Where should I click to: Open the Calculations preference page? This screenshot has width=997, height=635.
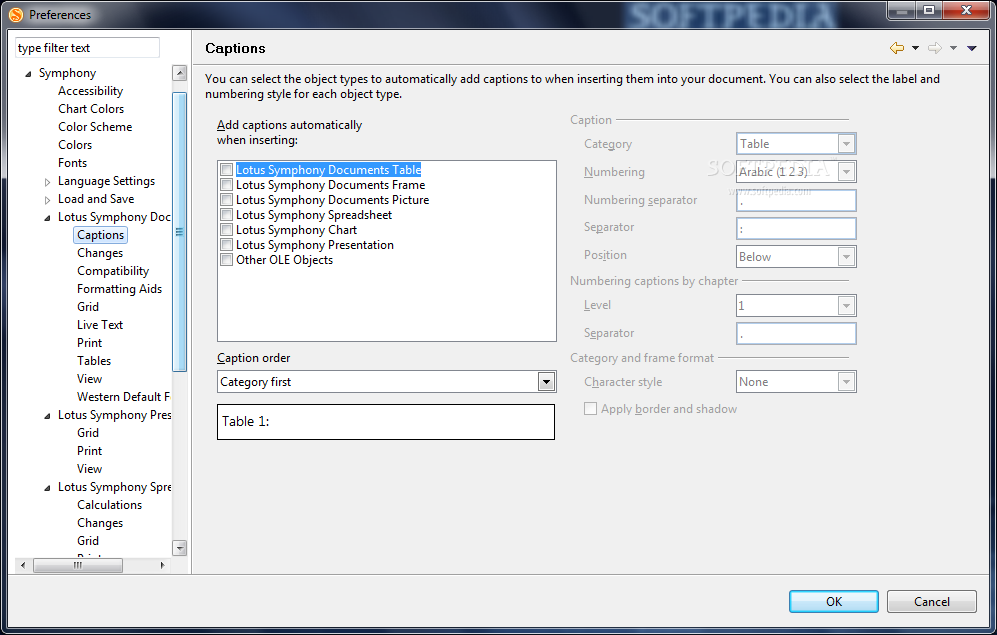pos(109,505)
